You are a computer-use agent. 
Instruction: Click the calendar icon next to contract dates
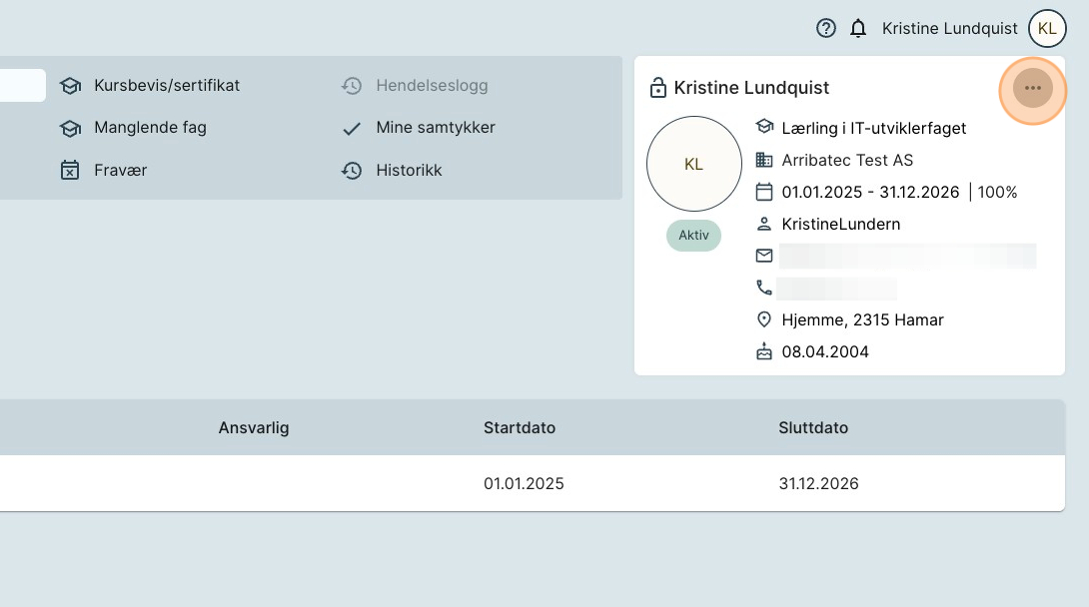coord(764,192)
